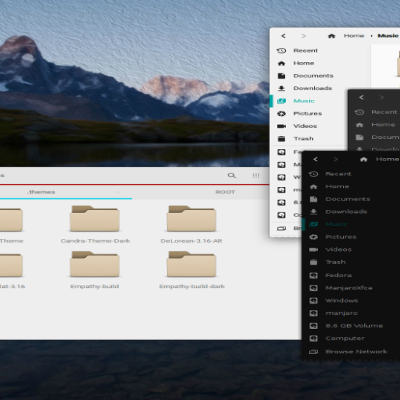Image resolution: width=400 pixels, height=400 pixels.
Task: Click search icon in themes file manager
Action: (x=232, y=175)
